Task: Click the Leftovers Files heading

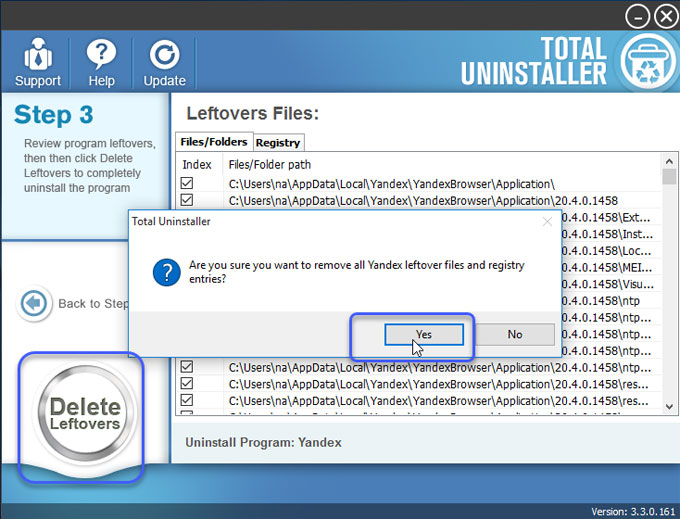Action: click(253, 114)
